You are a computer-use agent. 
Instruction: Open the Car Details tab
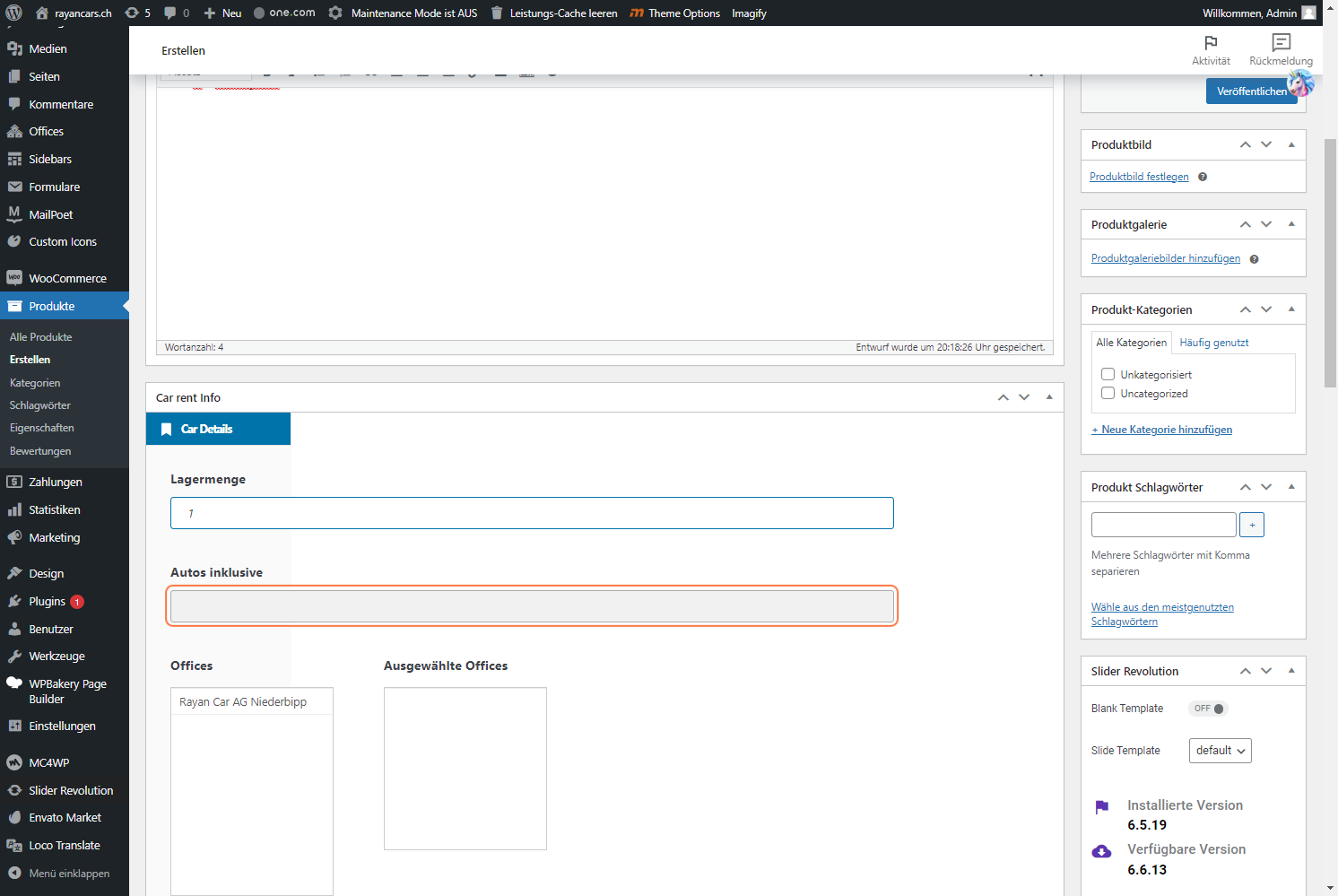pos(218,429)
